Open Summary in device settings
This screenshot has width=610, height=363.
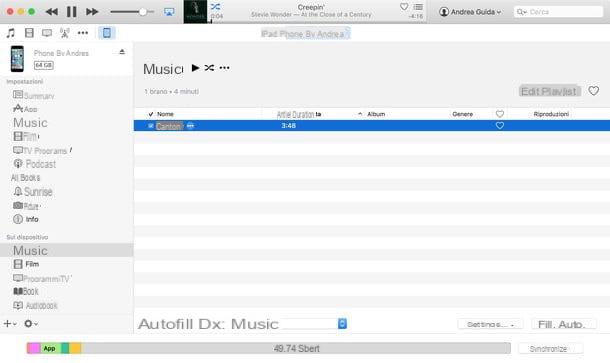point(33,95)
